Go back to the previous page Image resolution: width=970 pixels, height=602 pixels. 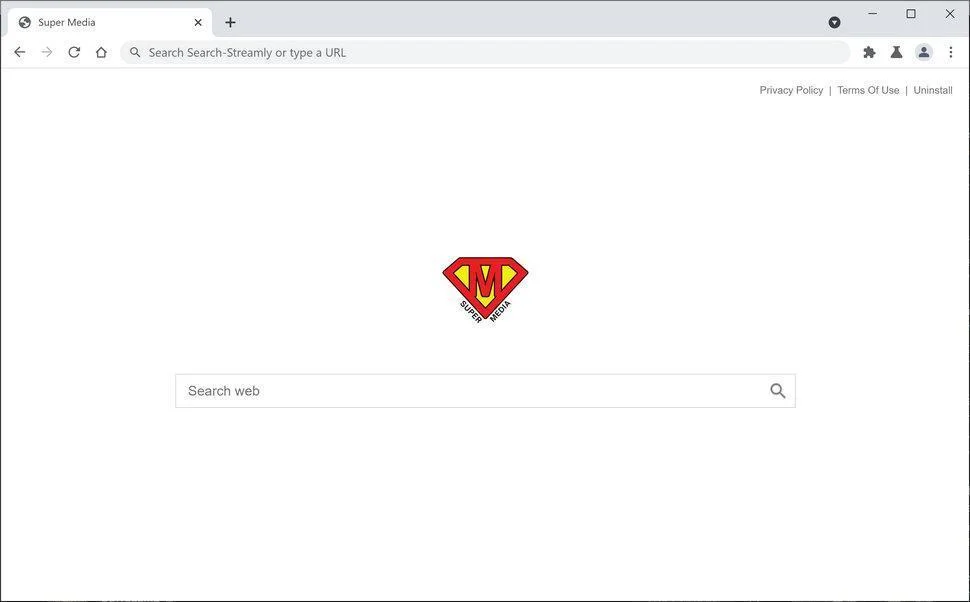(20, 53)
